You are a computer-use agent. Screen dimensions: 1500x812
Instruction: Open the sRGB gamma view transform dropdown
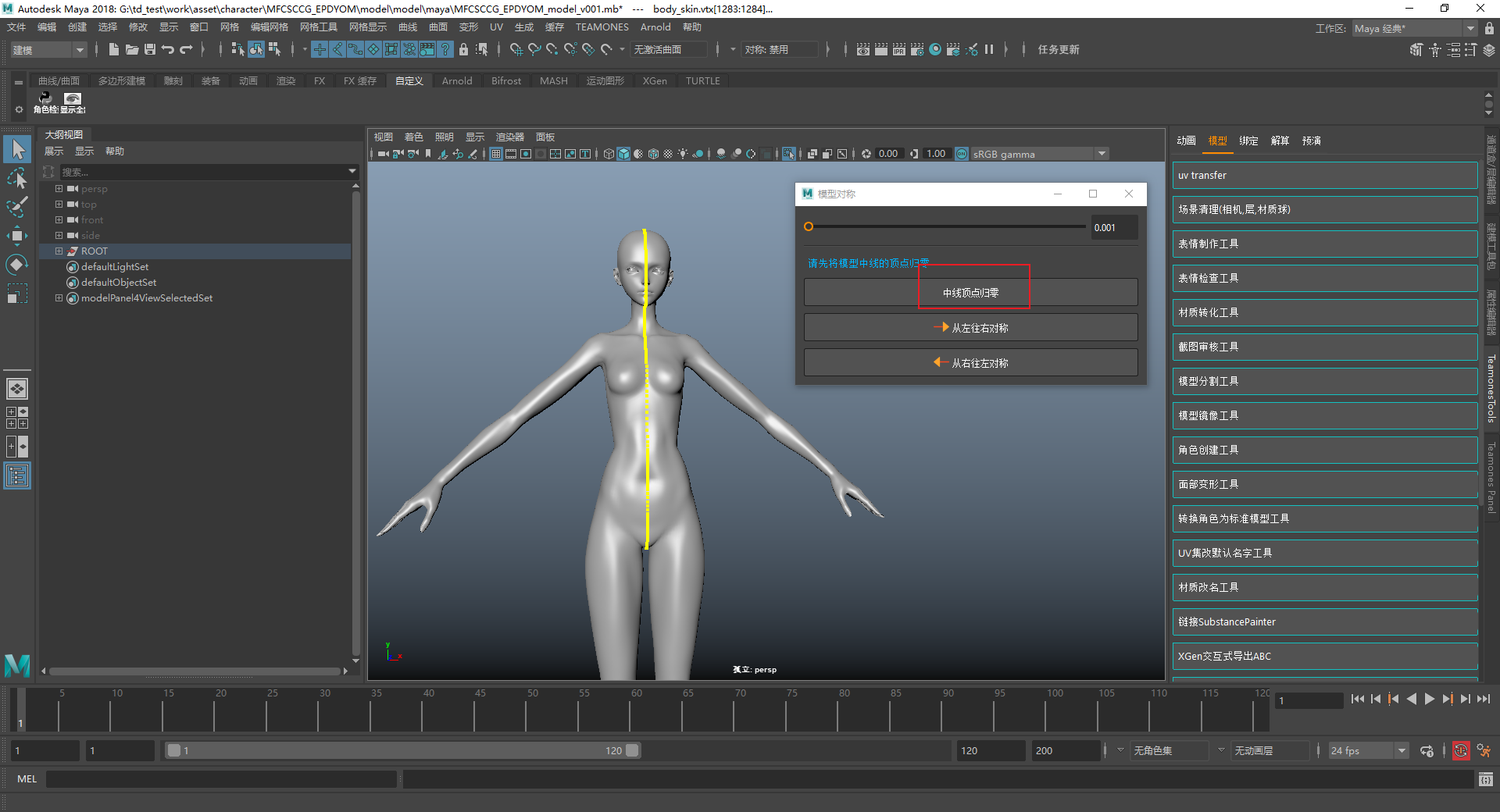tap(1102, 154)
